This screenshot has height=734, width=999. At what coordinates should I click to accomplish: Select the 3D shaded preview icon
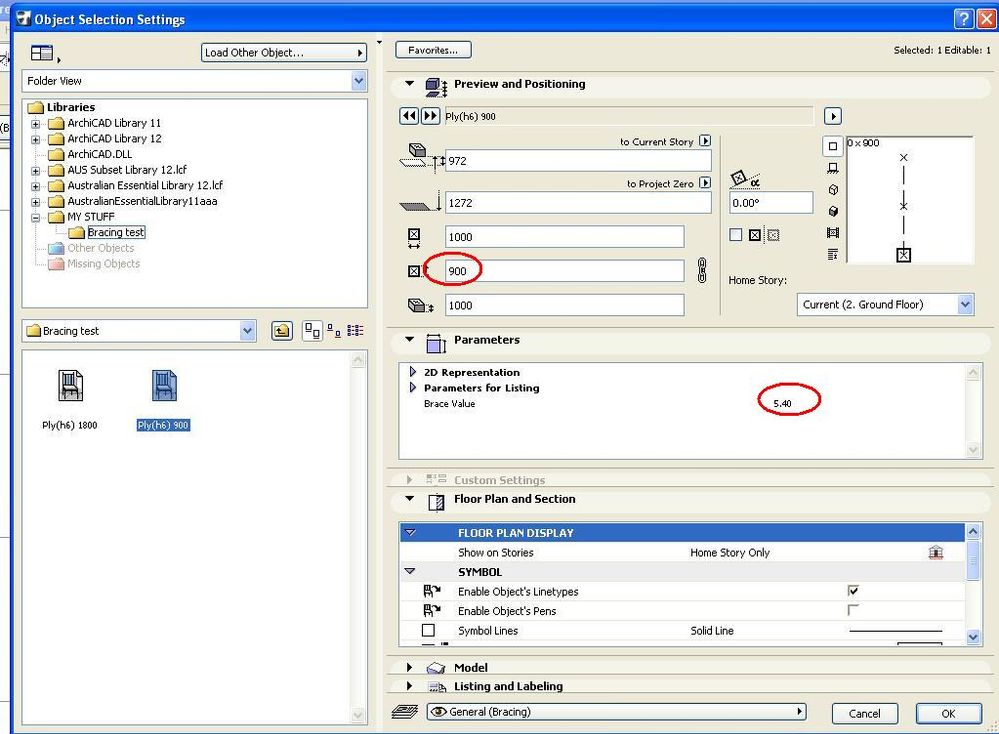(x=833, y=212)
